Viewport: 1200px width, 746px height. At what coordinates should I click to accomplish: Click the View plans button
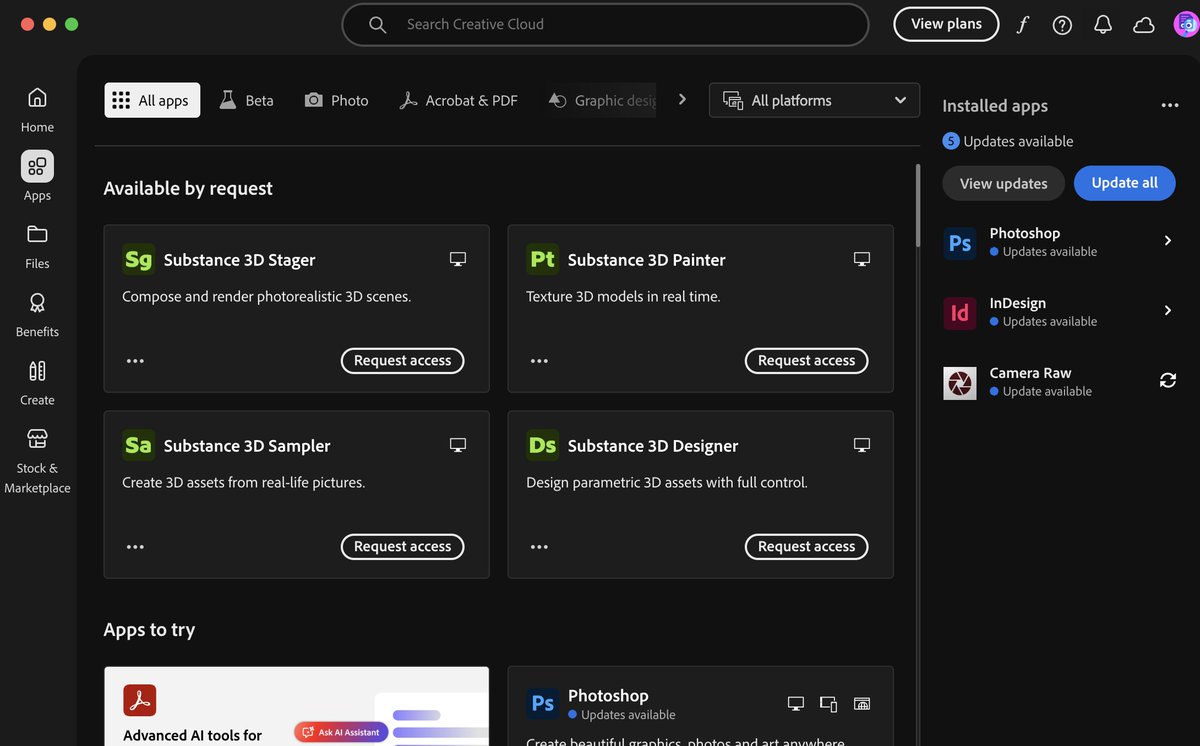[x=946, y=24]
